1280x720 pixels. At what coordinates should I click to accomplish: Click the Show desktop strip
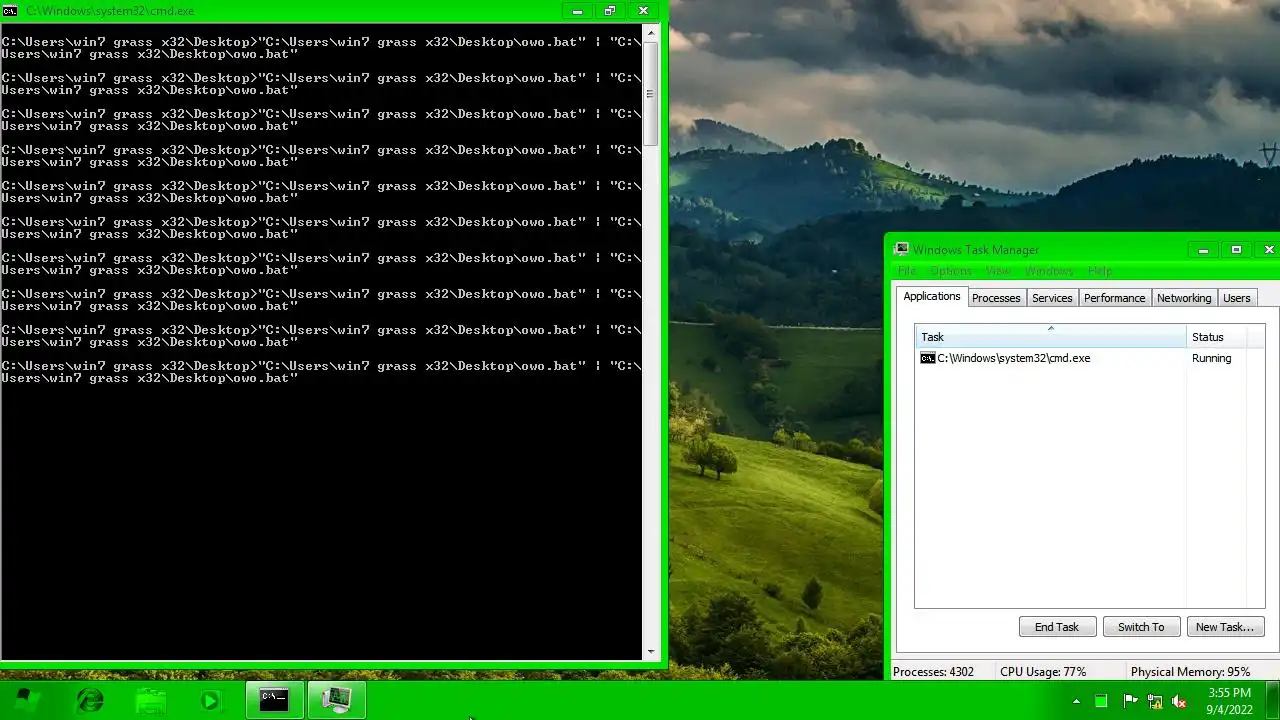coord(1273,700)
